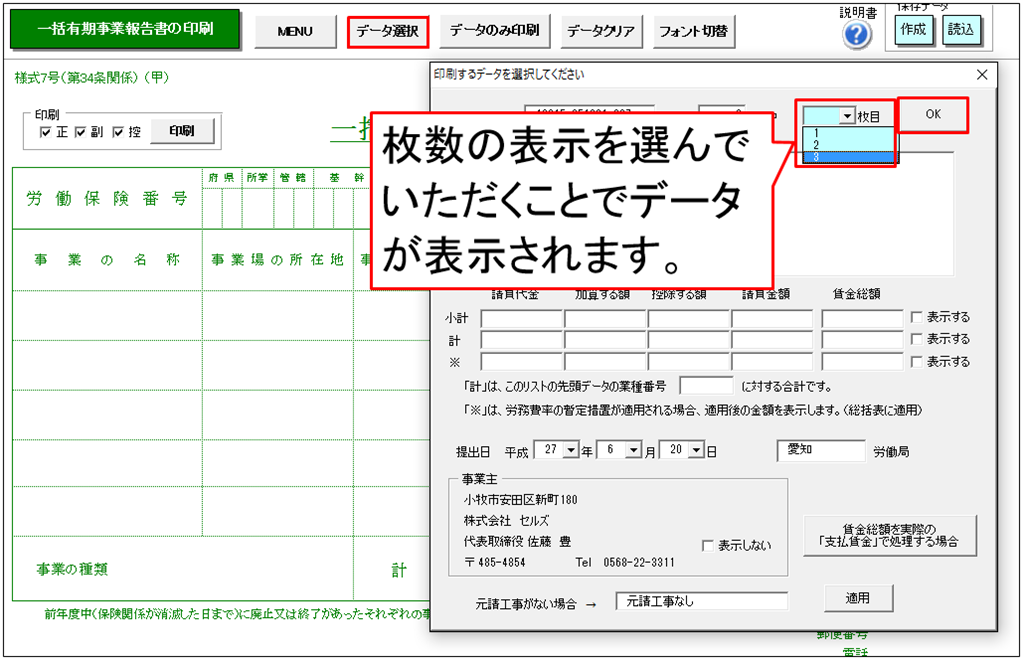Click the 適用 button
This screenshot has height=661, width=1024.
pos(858,598)
